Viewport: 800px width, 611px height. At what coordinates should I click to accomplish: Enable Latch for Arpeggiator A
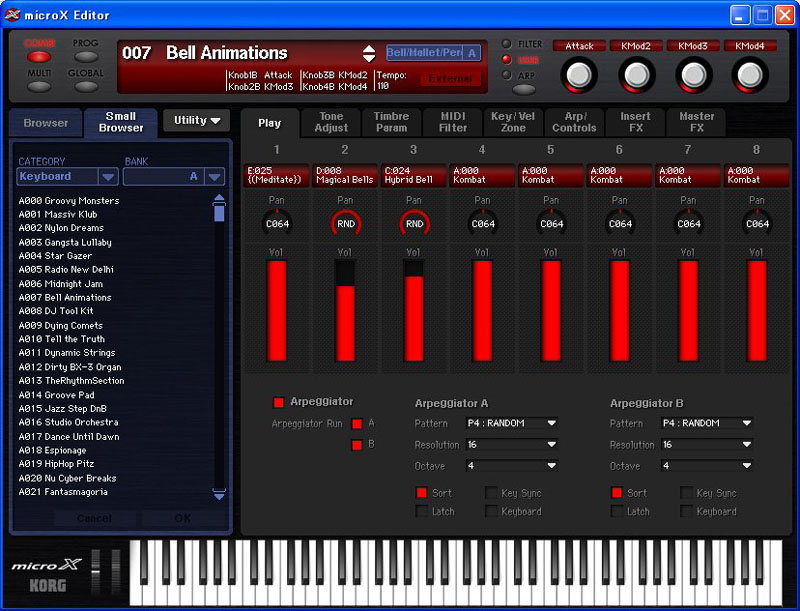pyautogui.click(x=424, y=511)
